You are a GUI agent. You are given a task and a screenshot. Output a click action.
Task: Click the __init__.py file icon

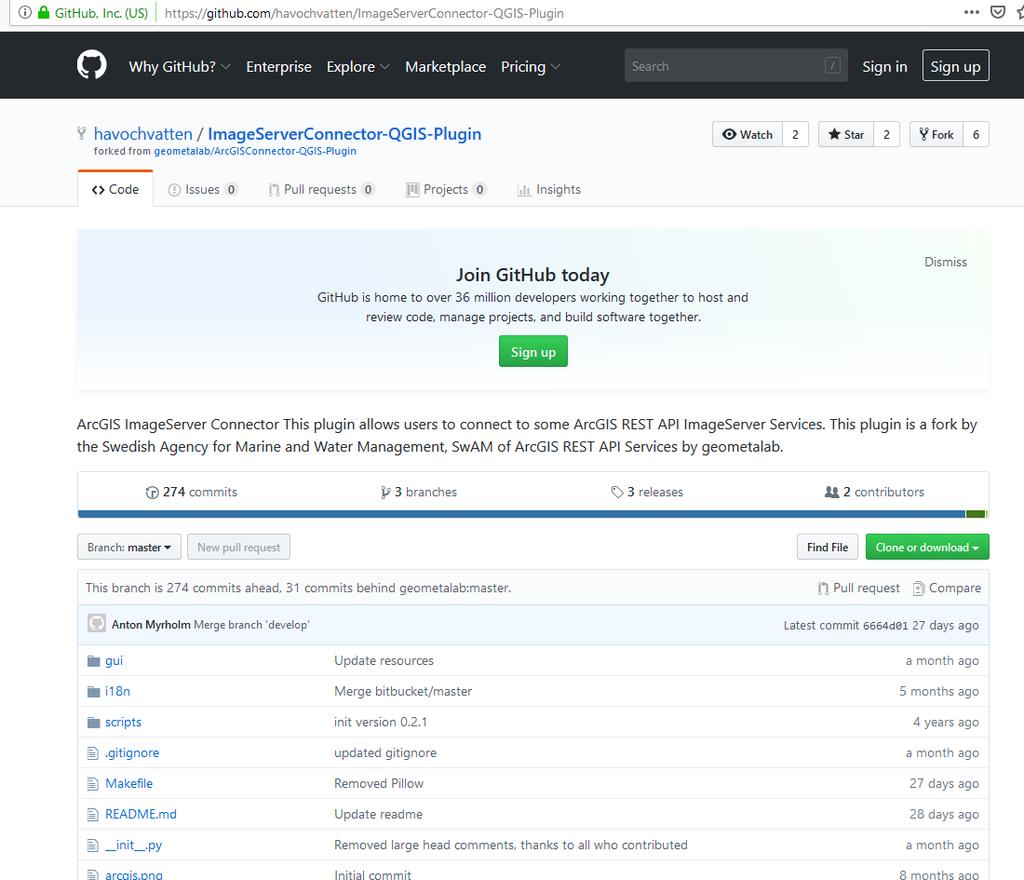click(93, 845)
